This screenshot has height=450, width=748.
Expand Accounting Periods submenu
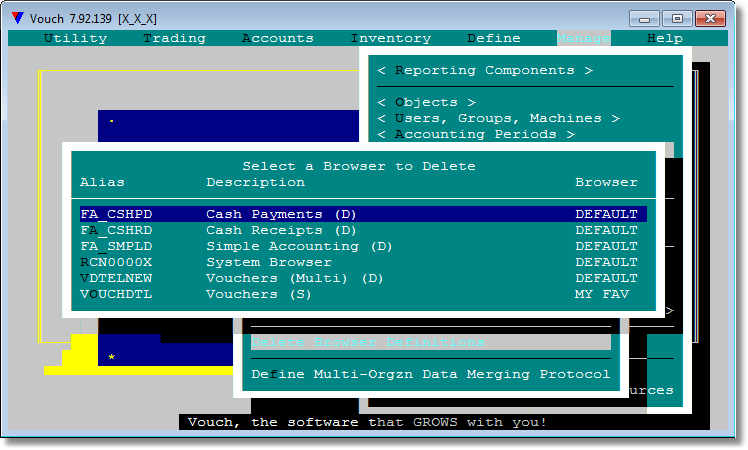(x=476, y=134)
